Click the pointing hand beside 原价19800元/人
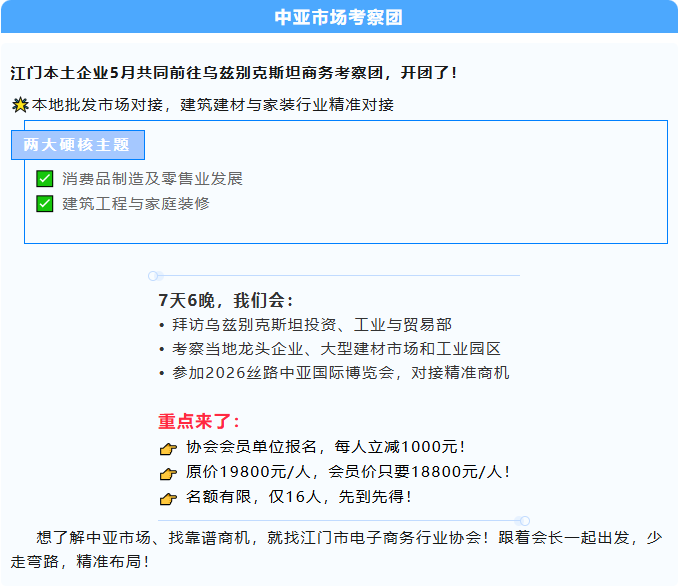The width and height of the screenshot is (680, 587). point(168,473)
